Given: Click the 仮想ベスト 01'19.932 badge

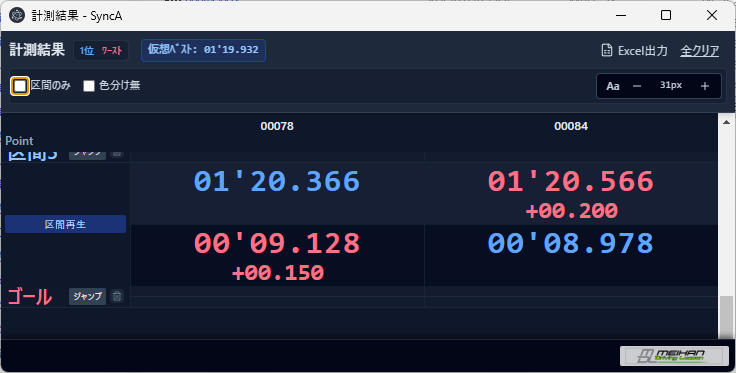Looking at the screenshot, I should pos(203,50).
